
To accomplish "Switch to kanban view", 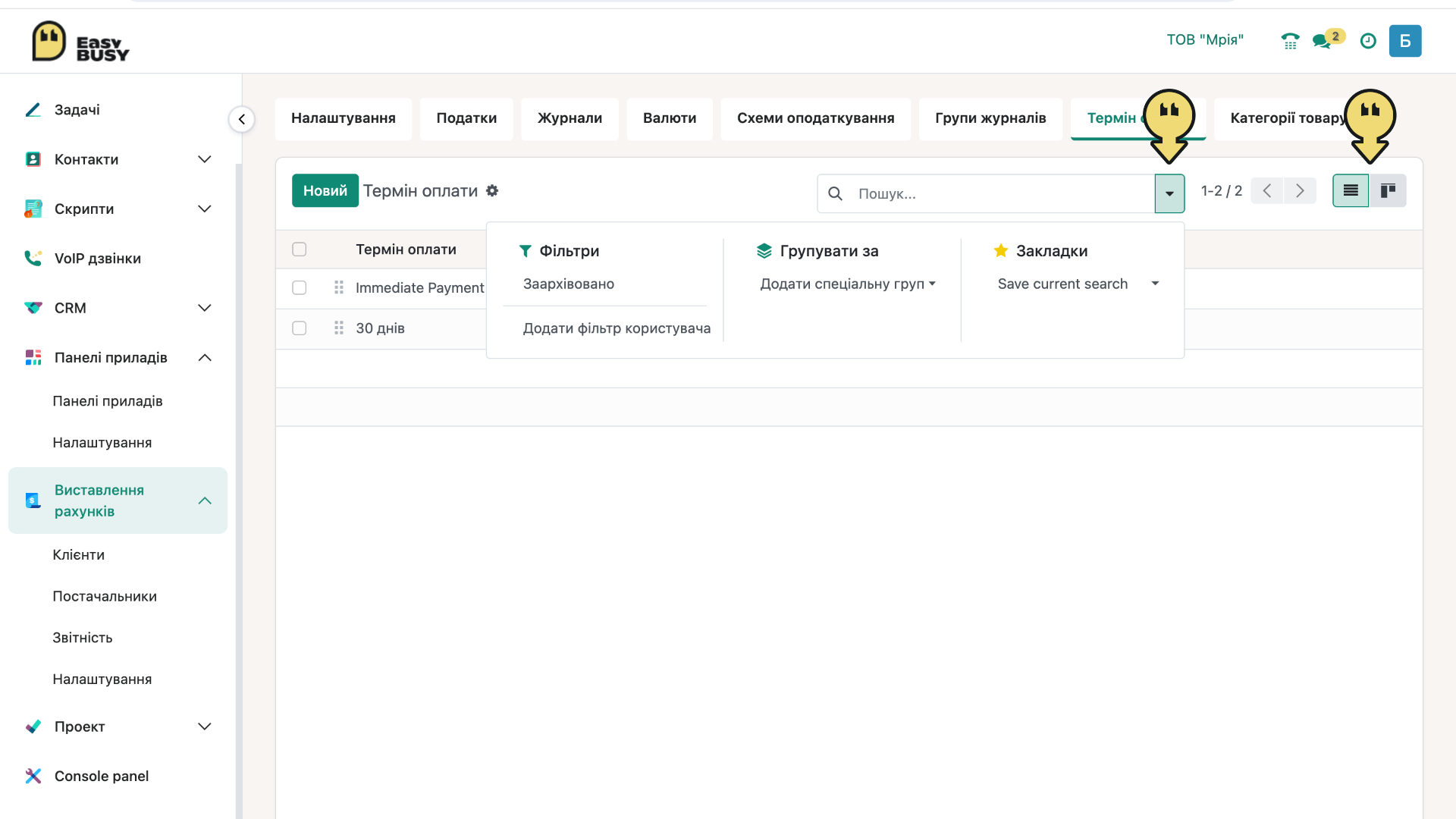I will [x=1388, y=190].
